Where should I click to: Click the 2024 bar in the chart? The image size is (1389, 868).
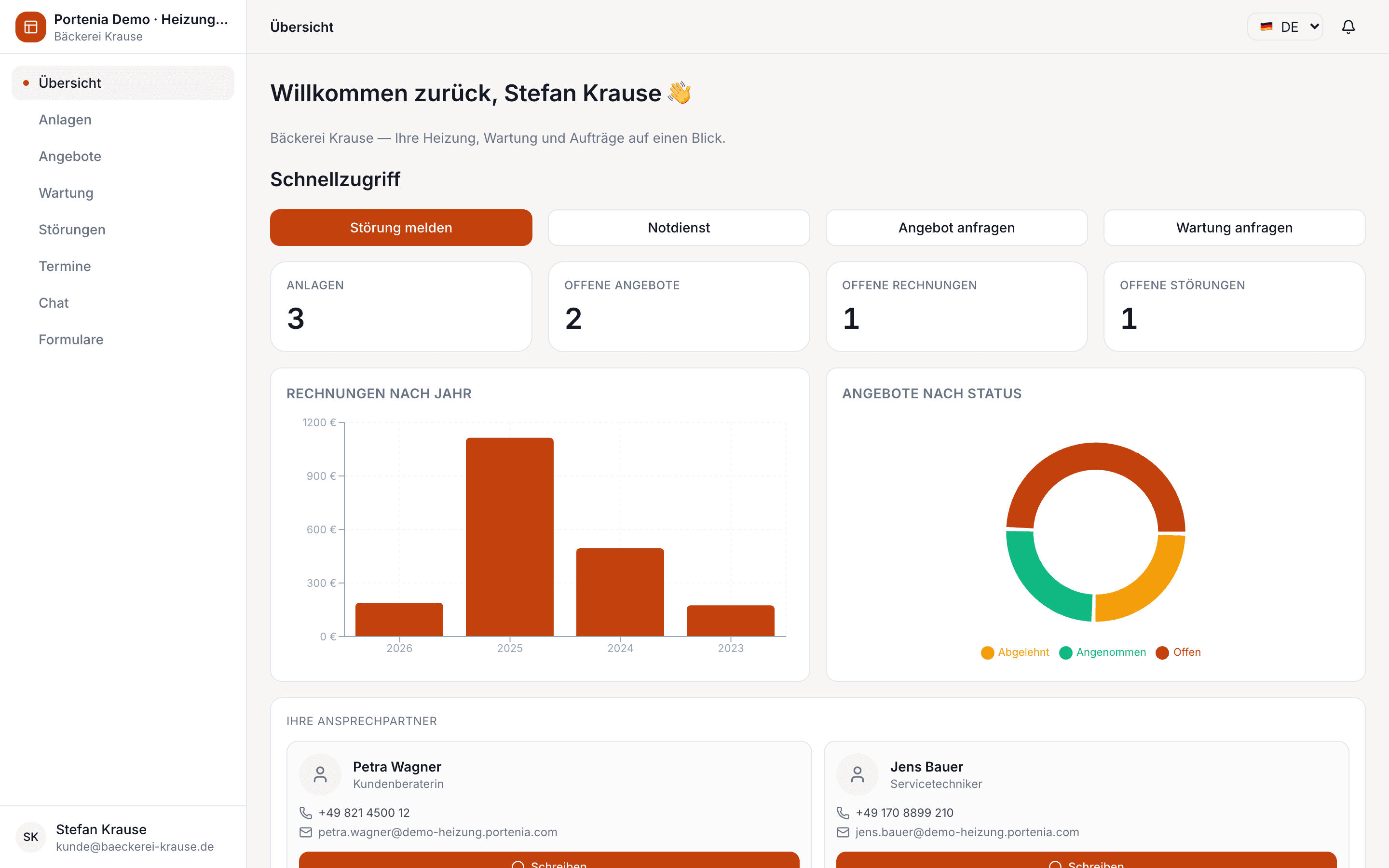(x=620, y=592)
